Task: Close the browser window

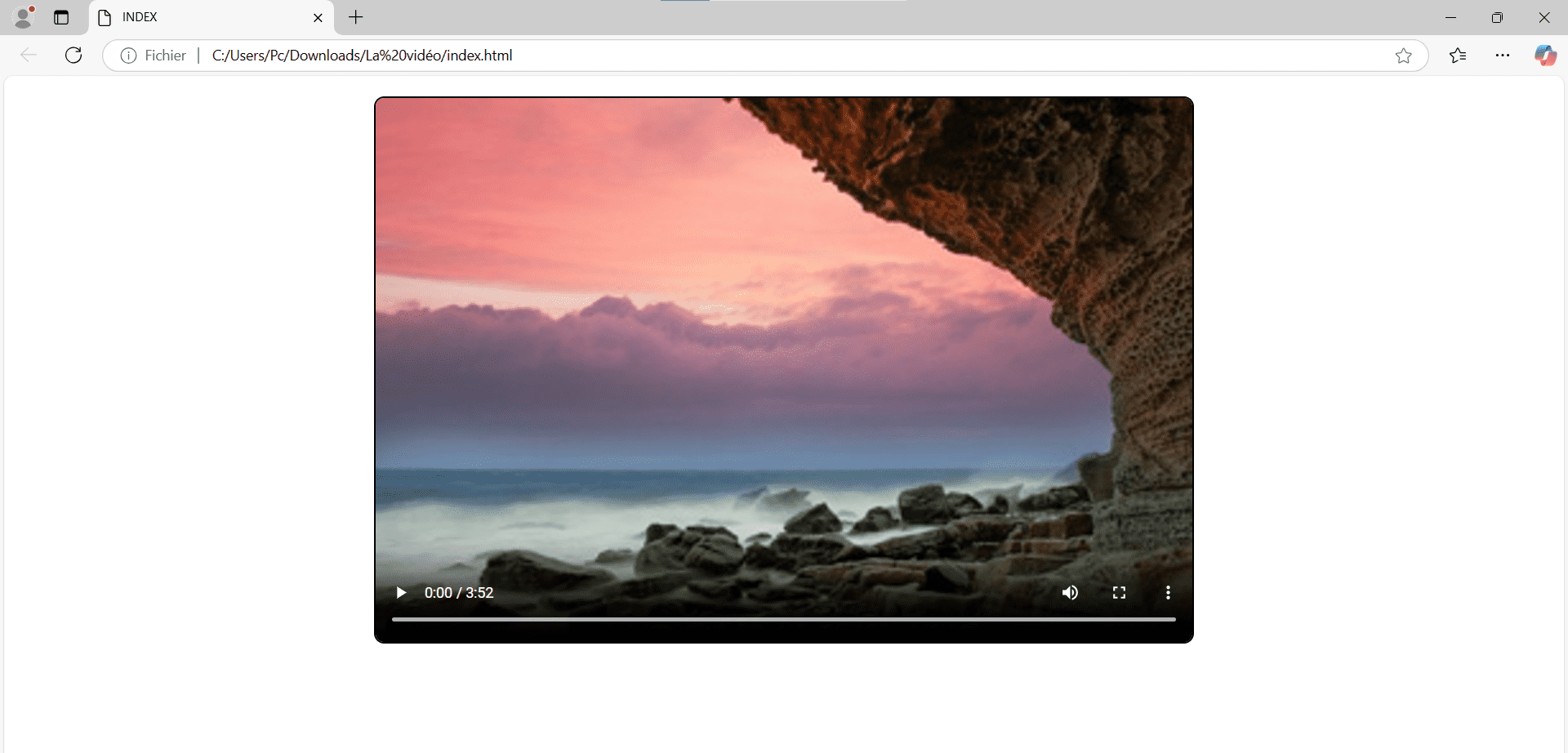Action: (x=1543, y=17)
